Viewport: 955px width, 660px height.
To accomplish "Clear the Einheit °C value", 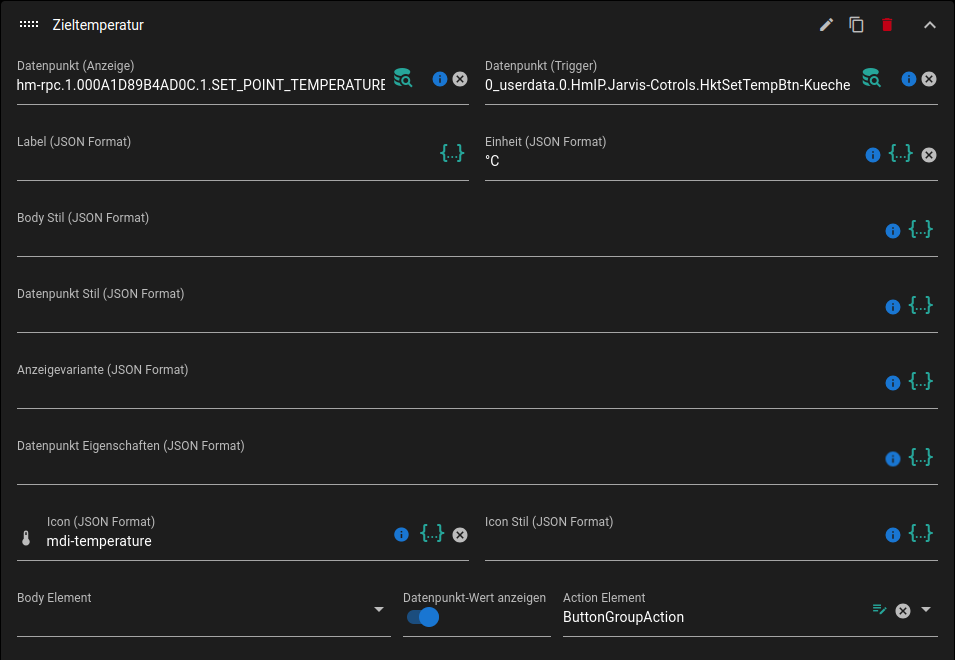I will [x=929, y=155].
